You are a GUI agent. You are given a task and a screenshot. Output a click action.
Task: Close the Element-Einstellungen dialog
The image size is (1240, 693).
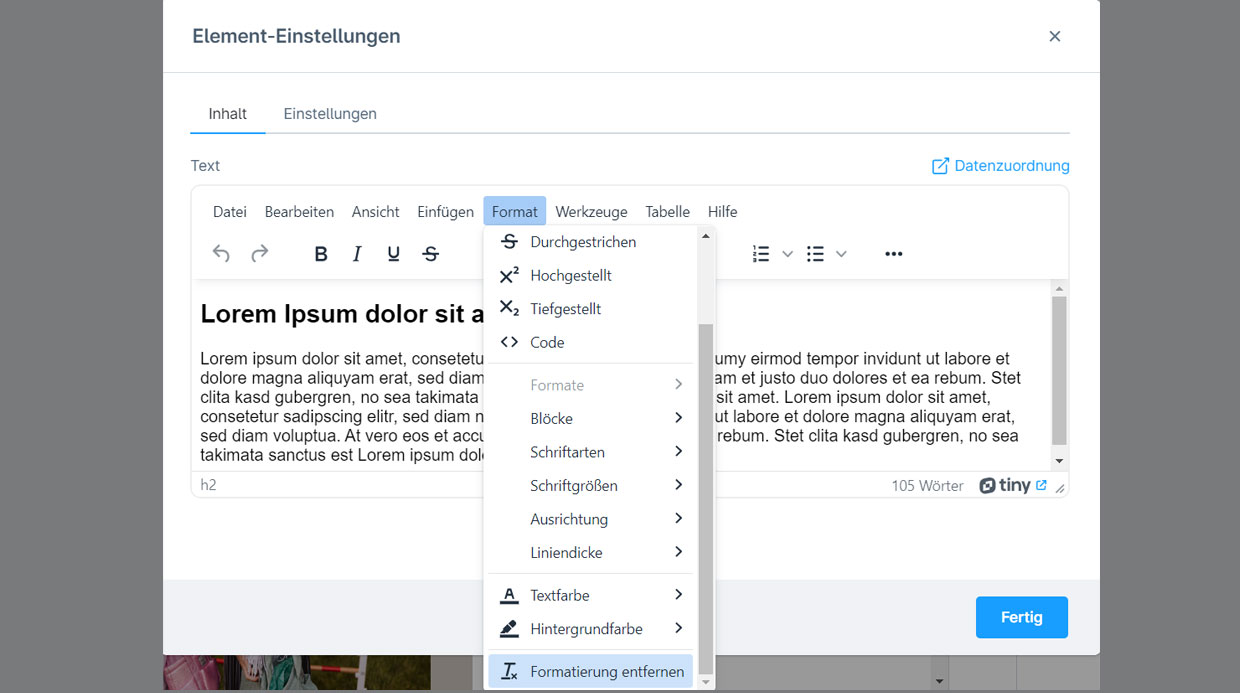1054,36
